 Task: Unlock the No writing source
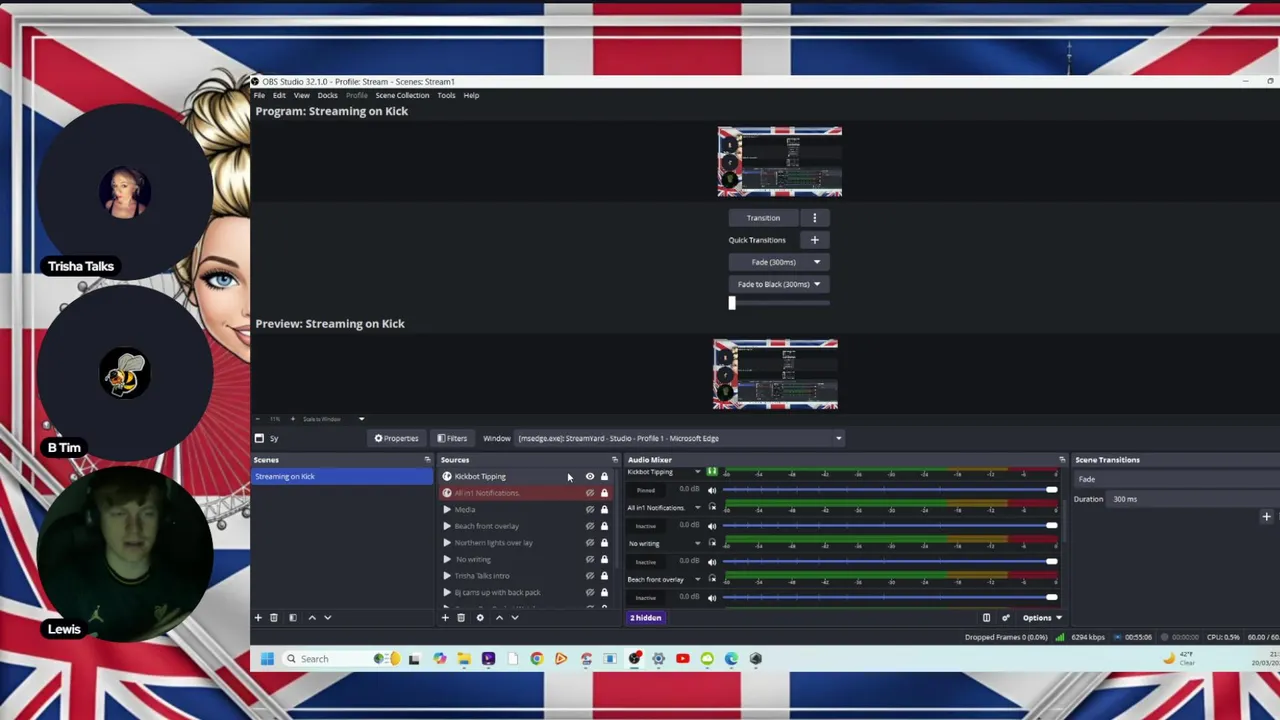[604, 559]
